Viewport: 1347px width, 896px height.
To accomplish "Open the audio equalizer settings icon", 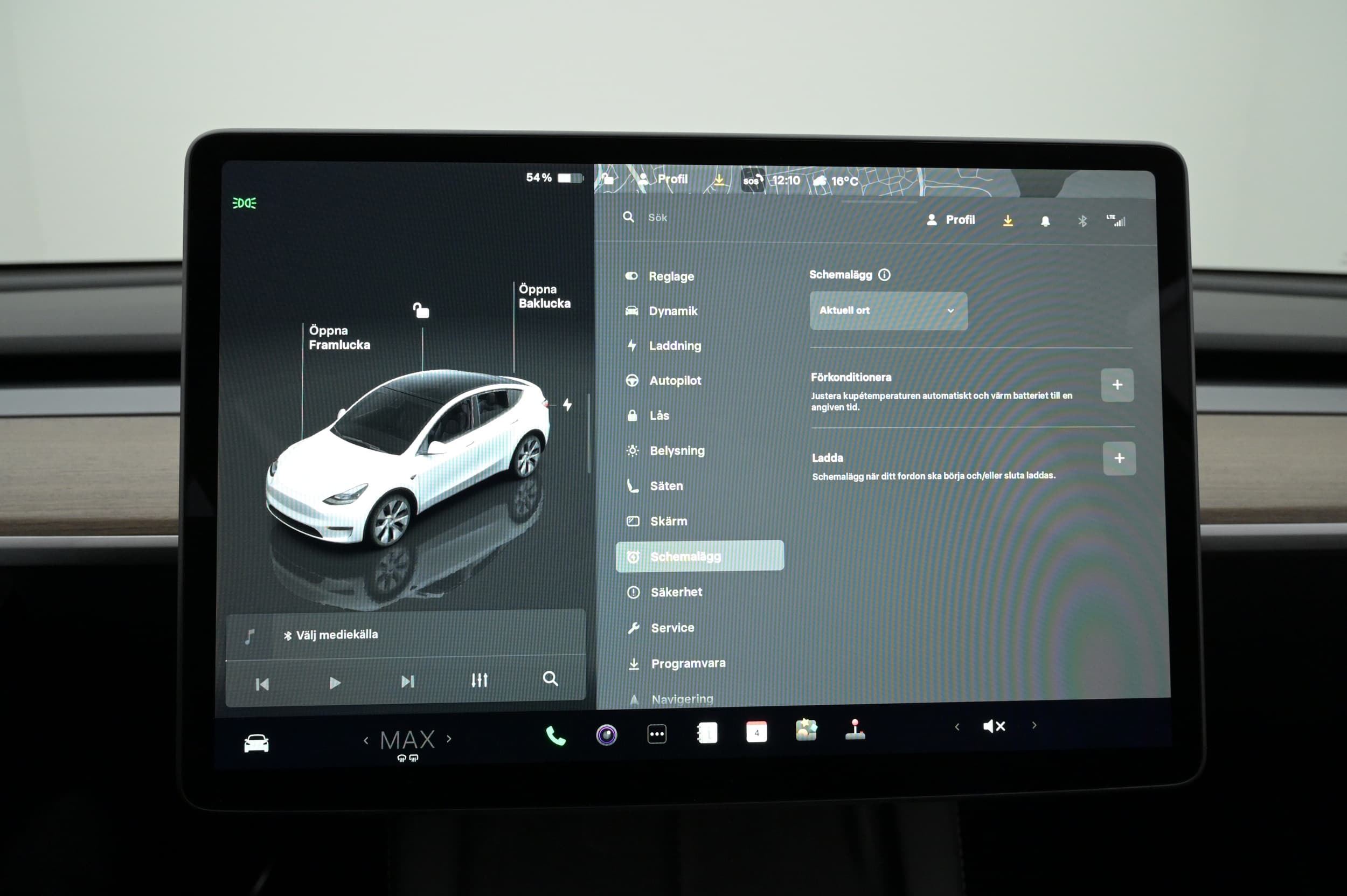I will click(479, 680).
